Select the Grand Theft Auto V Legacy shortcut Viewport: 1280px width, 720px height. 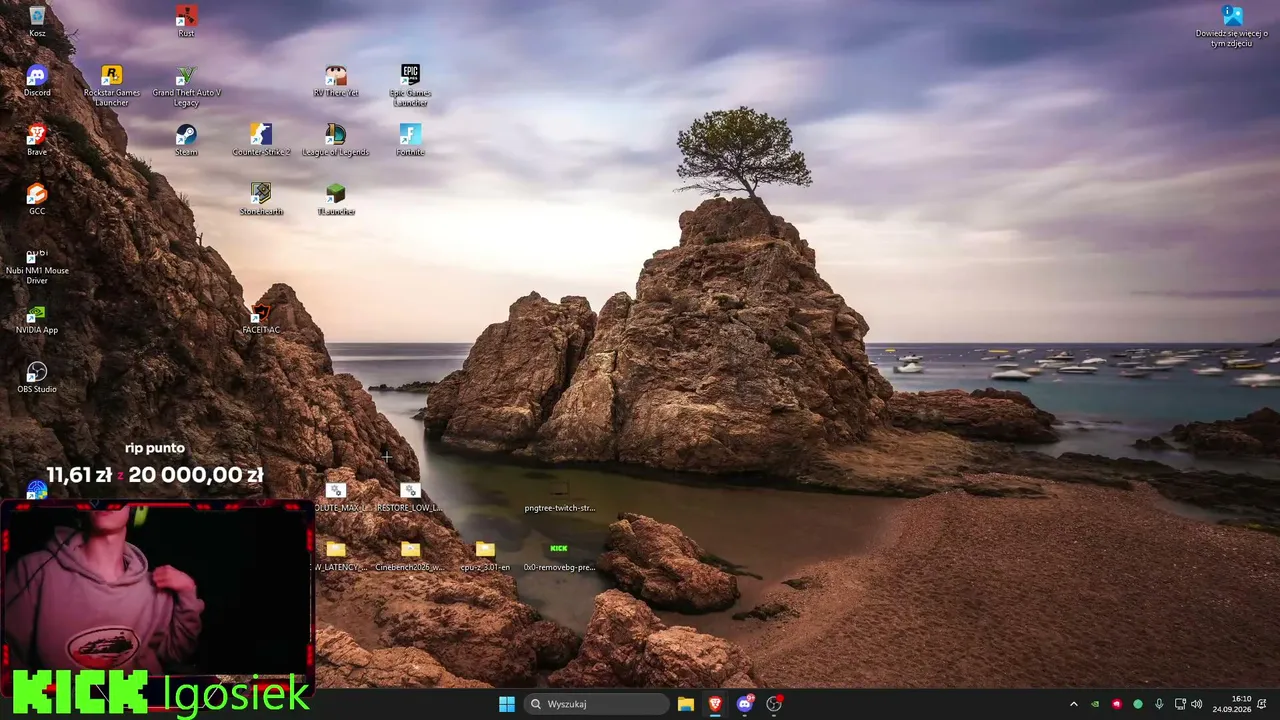click(x=186, y=86)
